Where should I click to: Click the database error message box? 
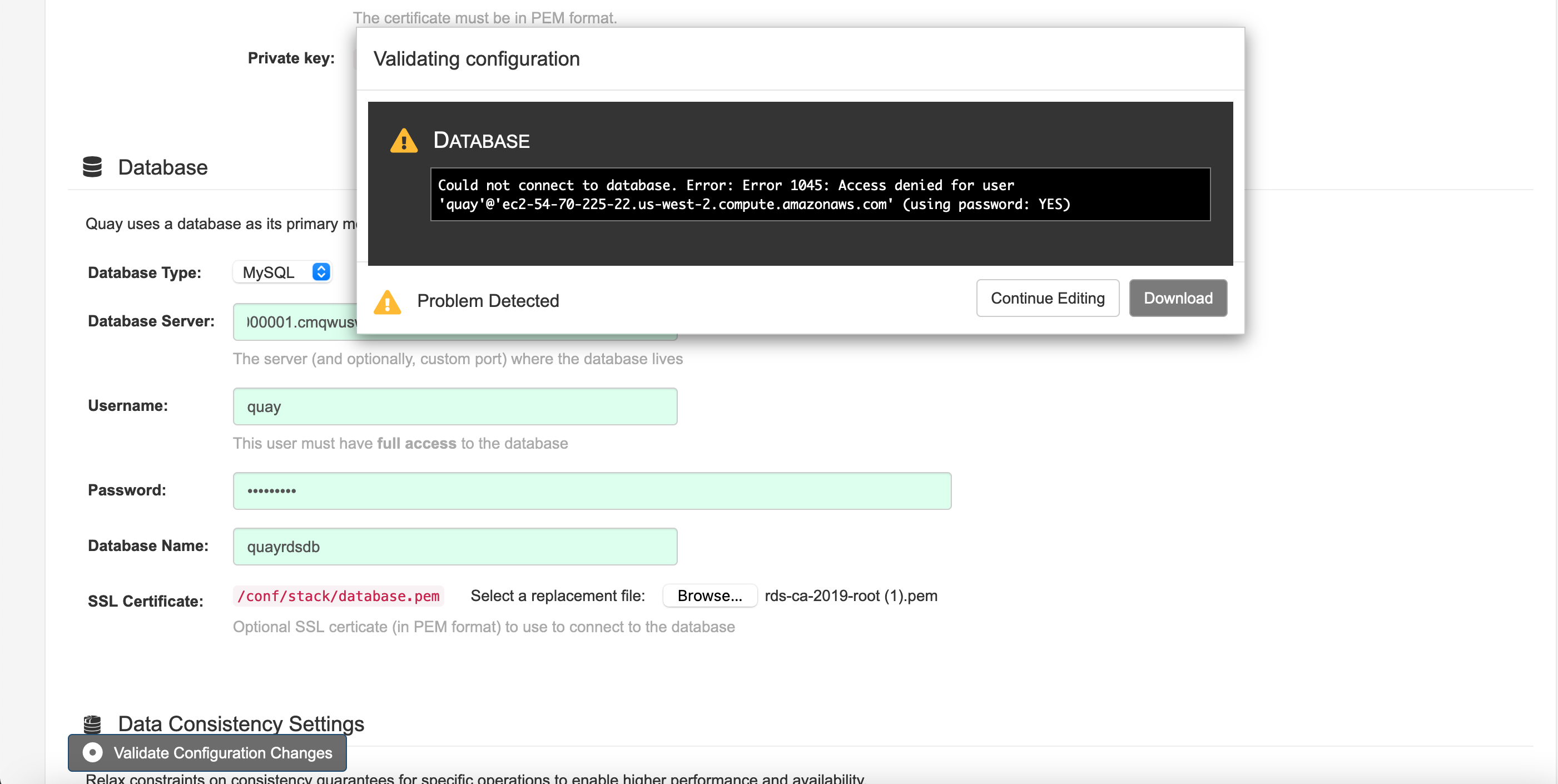[x=820, y=194]
